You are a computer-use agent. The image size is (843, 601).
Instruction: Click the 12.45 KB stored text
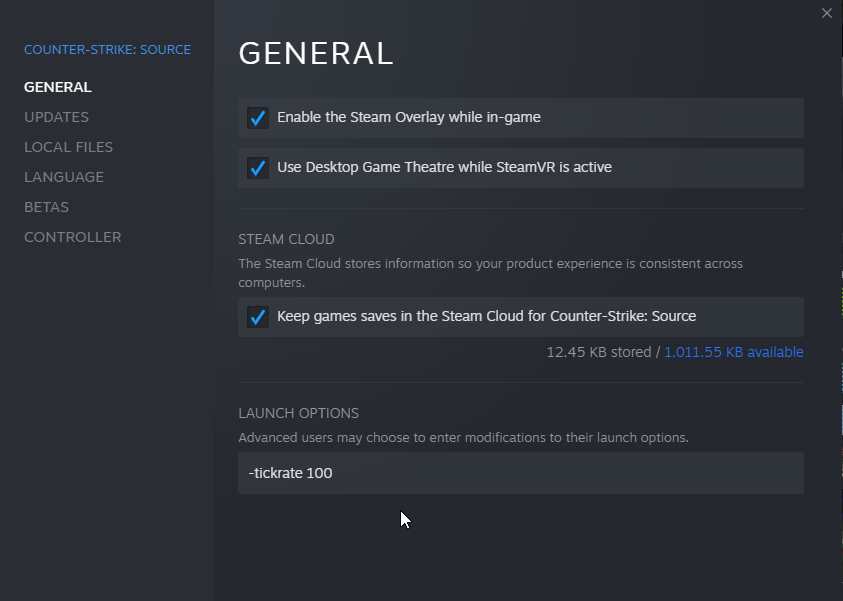(x=598, y=352)
